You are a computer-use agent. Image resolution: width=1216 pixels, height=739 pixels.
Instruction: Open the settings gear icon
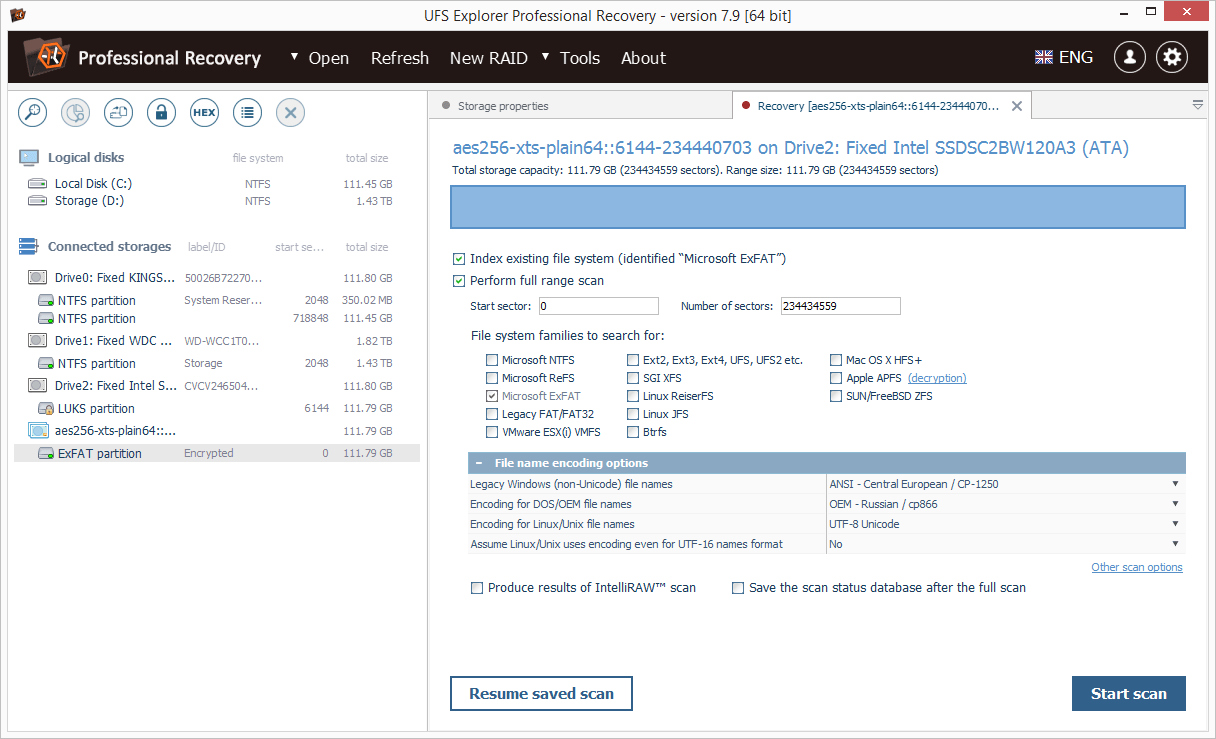tap(1172, 57)
